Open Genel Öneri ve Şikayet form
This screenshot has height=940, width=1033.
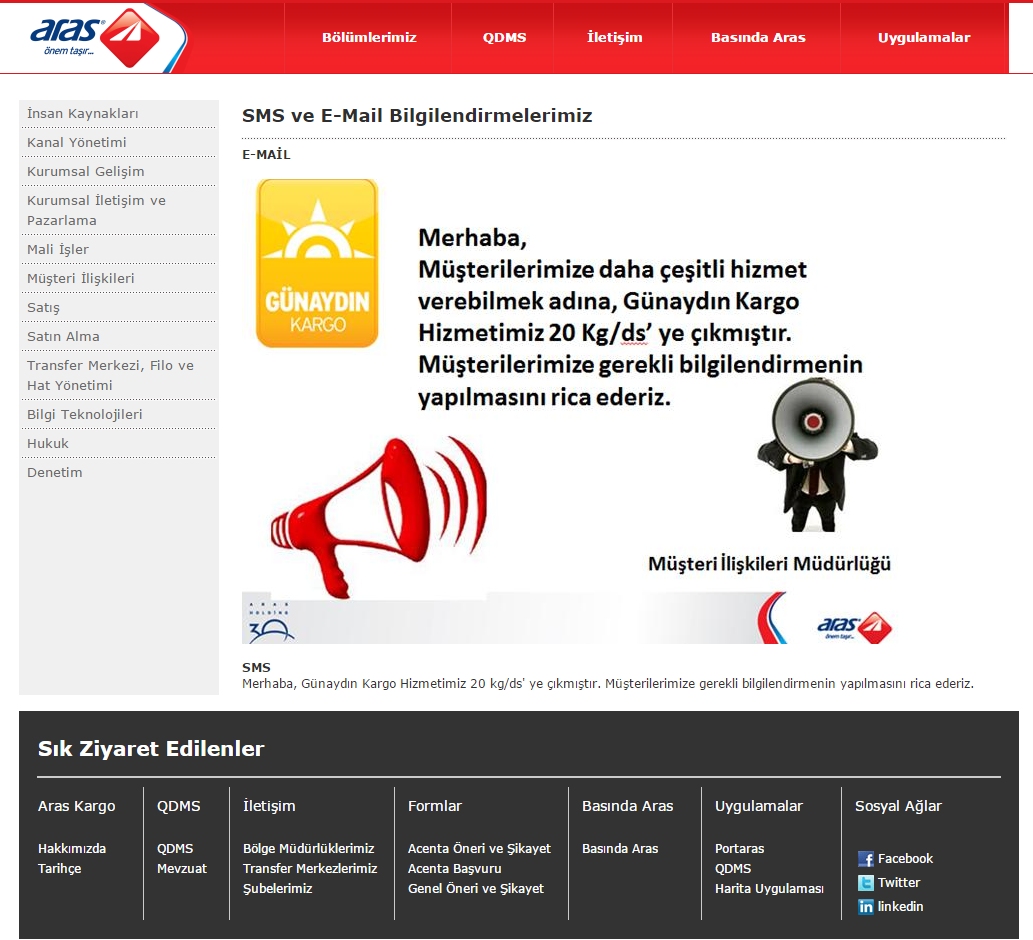pos(476,888)
